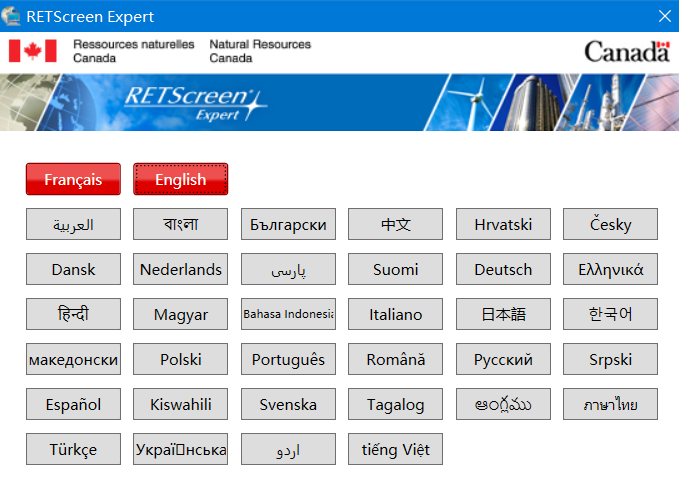Click the Português language button
The image size is (679, 491).
point(288,359)
